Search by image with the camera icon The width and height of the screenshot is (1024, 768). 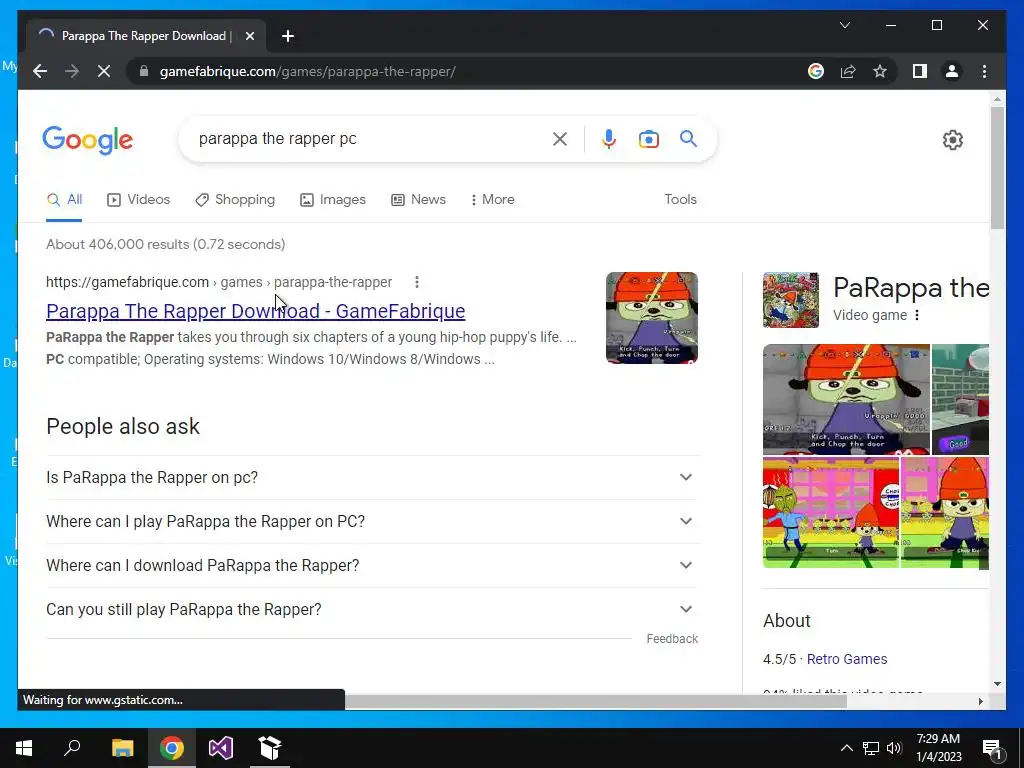tap(648, 139)
